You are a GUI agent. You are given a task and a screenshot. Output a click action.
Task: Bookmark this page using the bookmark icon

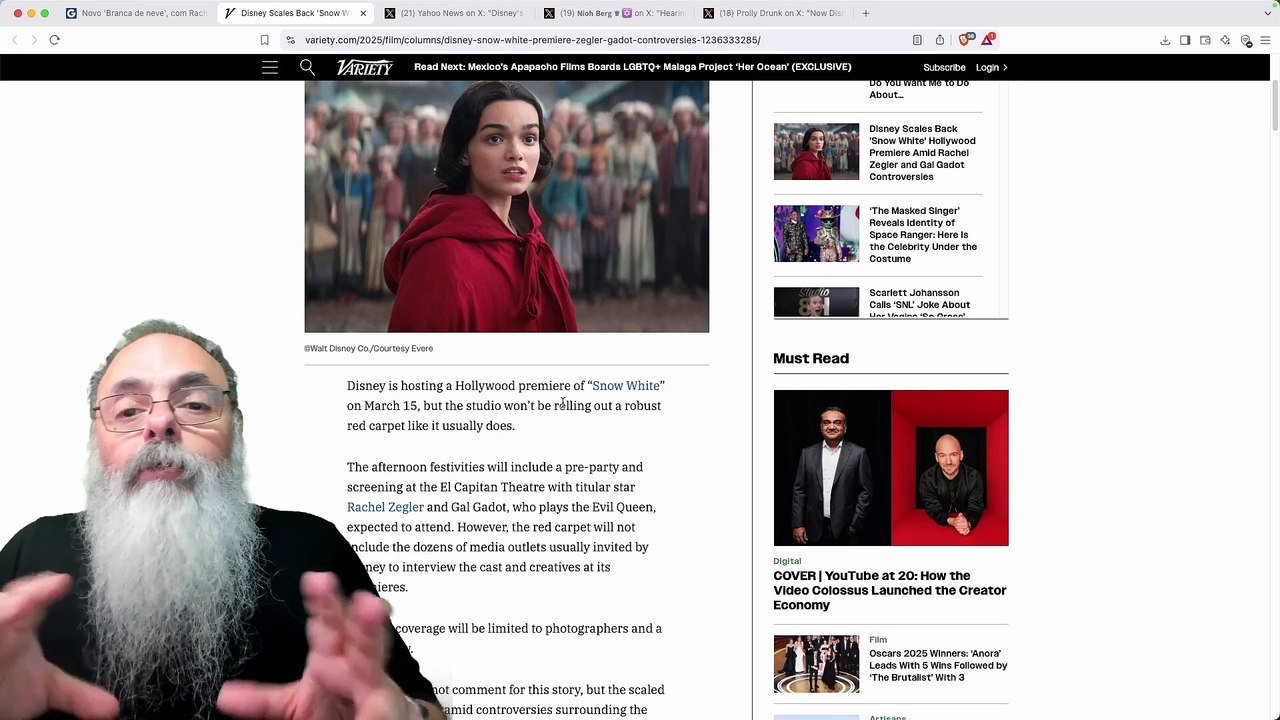(264, 40)
